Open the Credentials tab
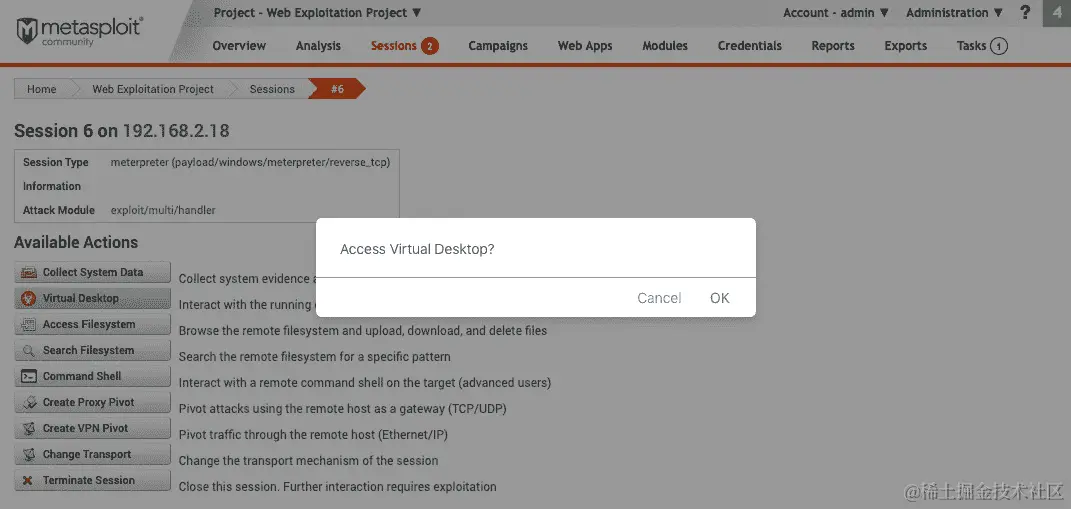Image resolution: width=1071 pixels, height=509 pixels. point(749,46)
